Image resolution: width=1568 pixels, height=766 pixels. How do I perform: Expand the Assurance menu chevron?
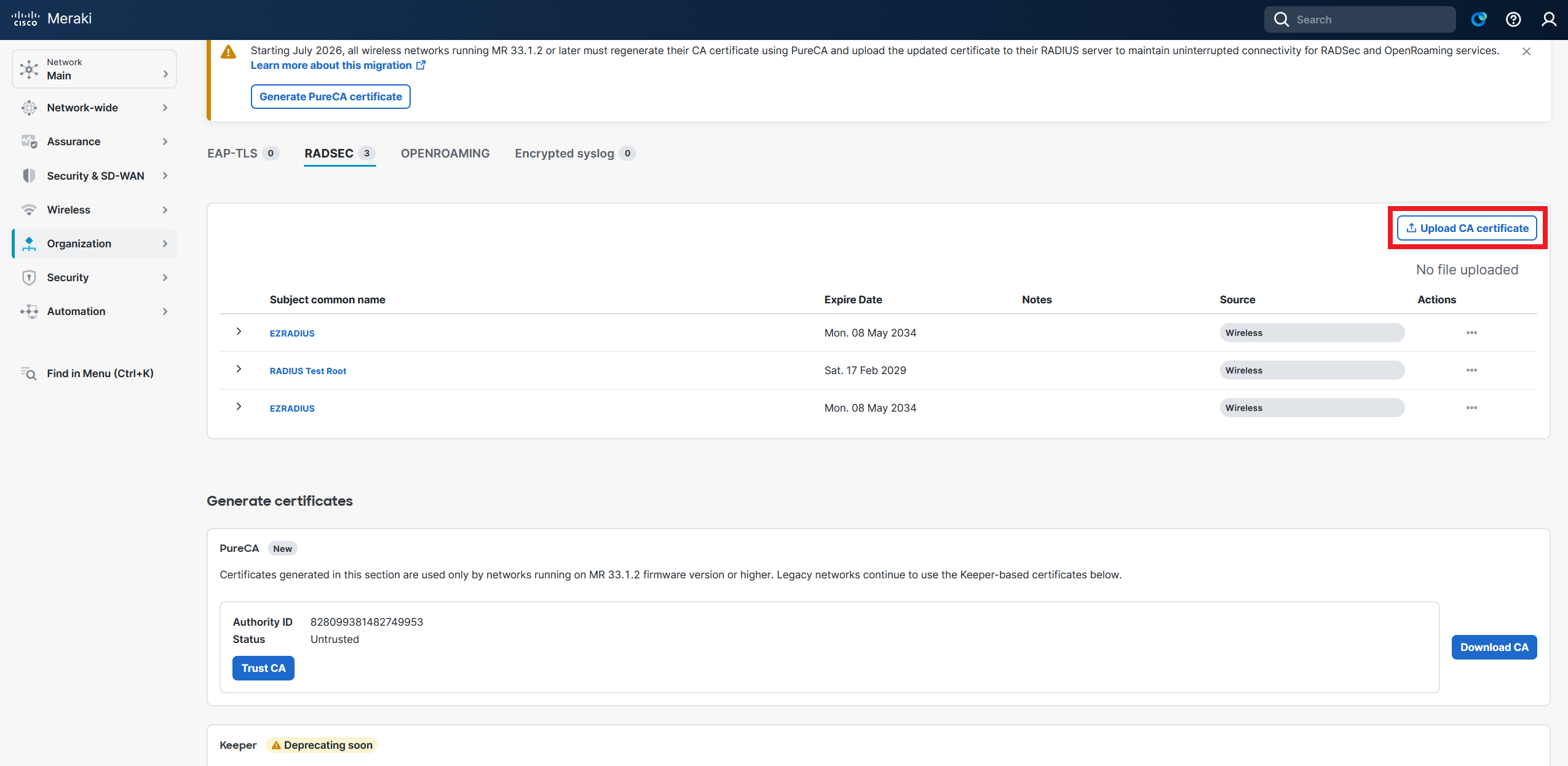pyautogui.click(x=165, y=142)
